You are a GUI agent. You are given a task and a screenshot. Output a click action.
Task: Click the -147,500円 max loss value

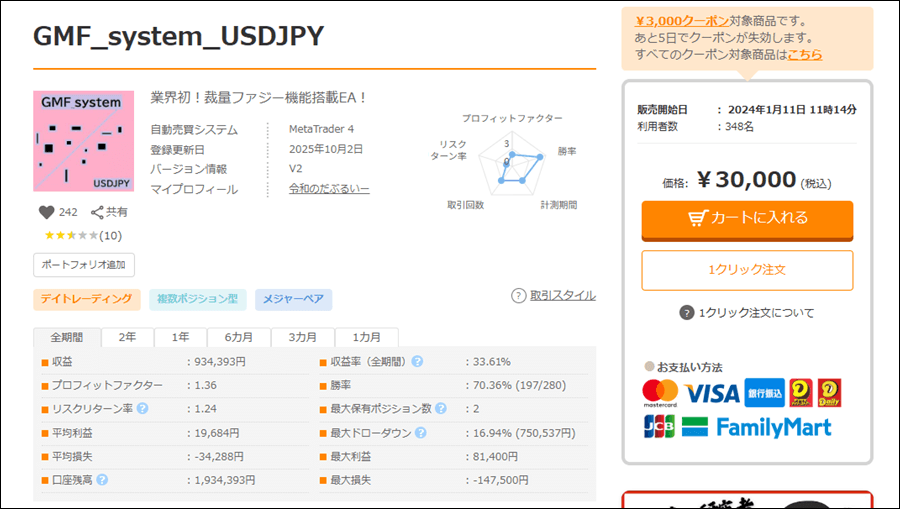tap(501, 480)
